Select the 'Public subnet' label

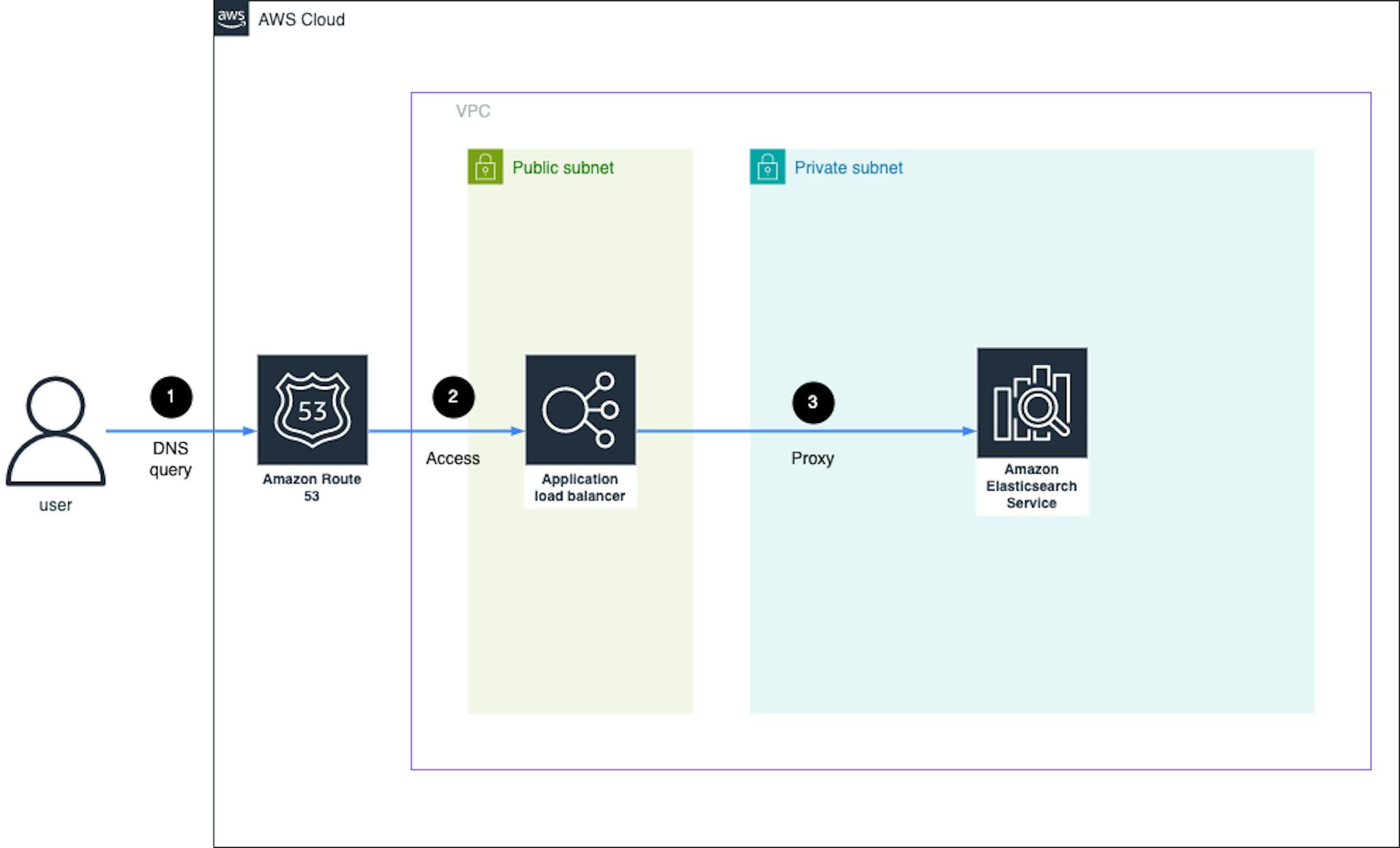coord(563,167)
